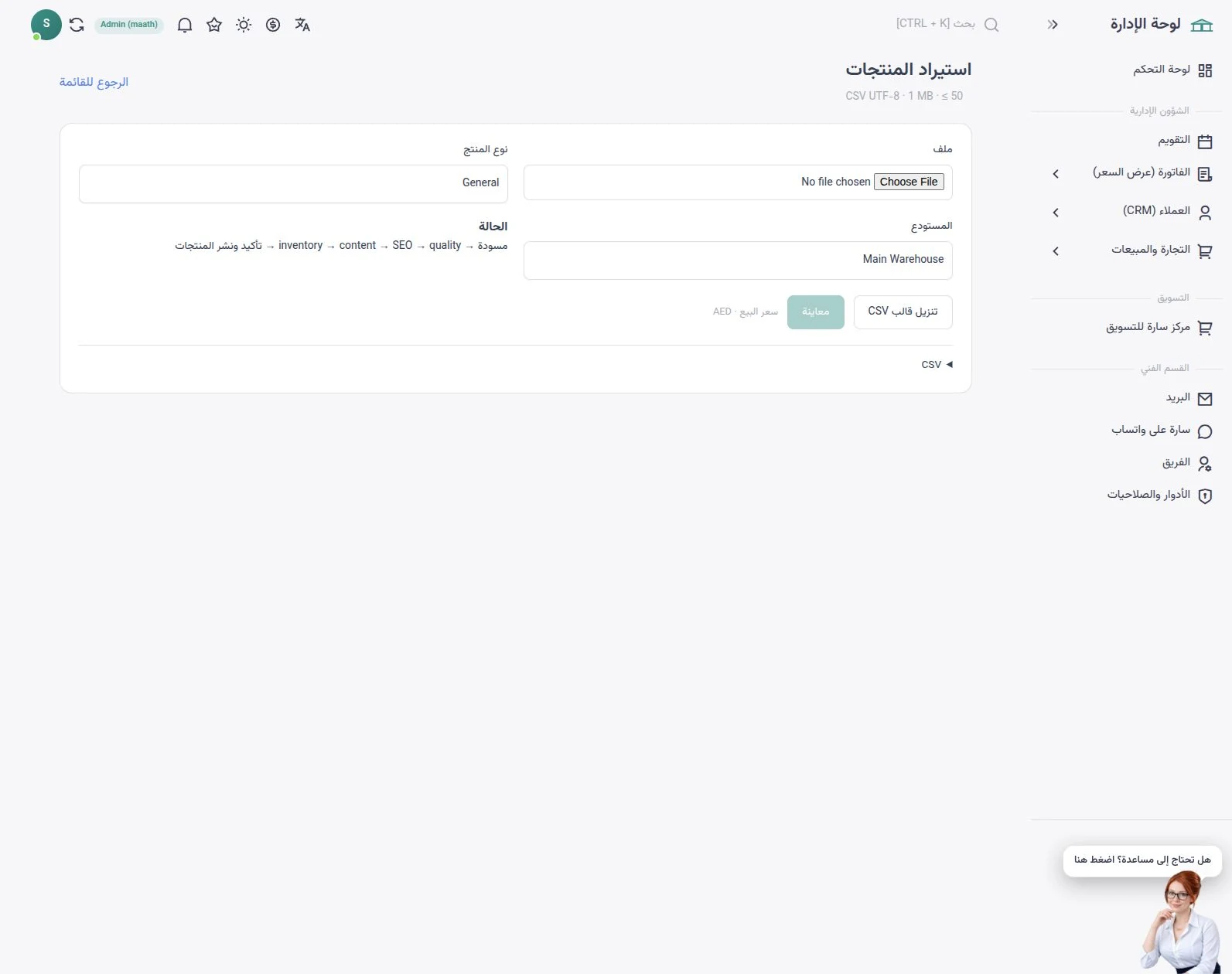Click the WhatsApp chat bubble icon
Screen dimensions: 1232x974
pos(1205,431)
